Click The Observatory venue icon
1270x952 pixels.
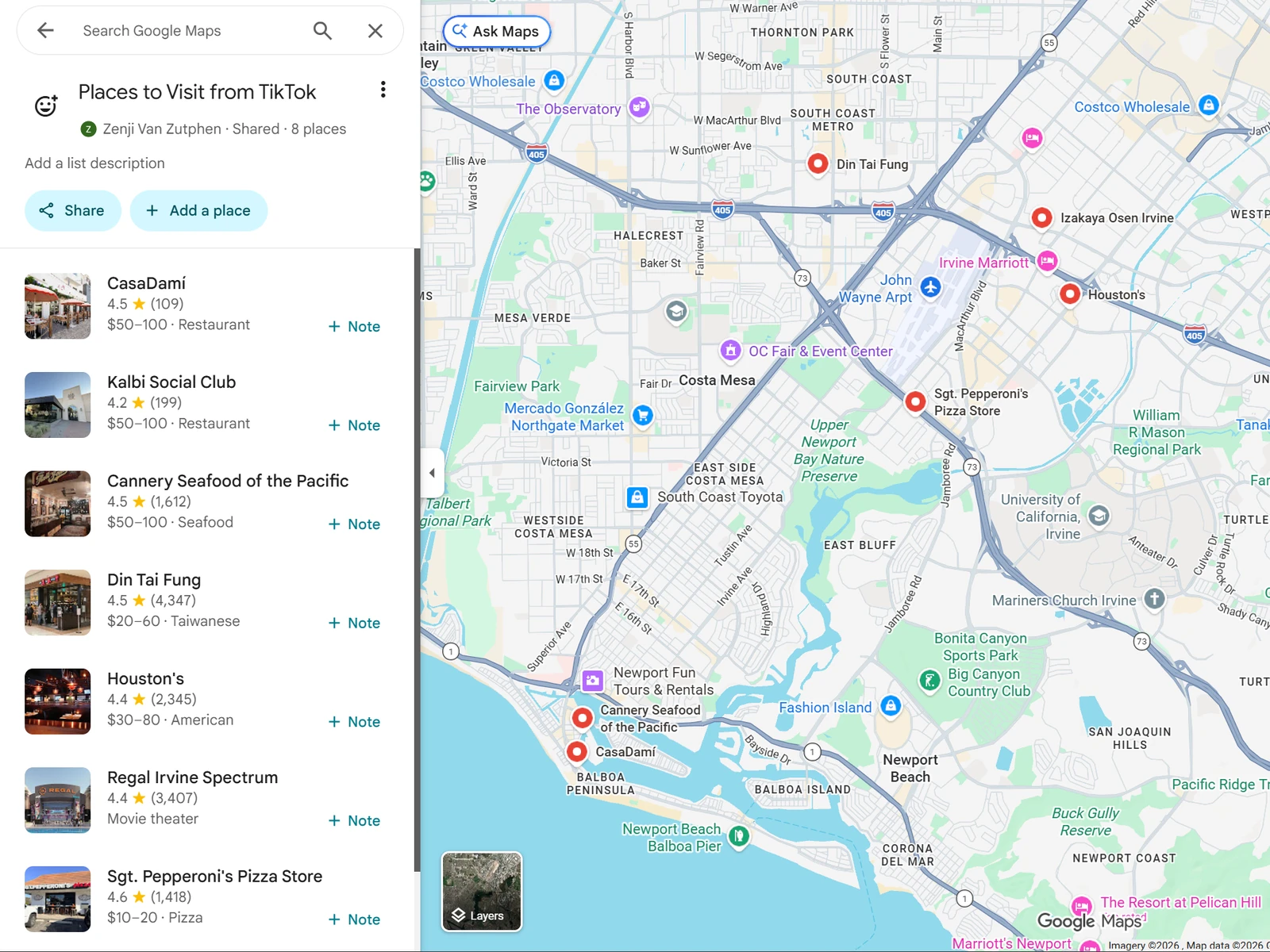pyautogui.click(x=640, y=106)
